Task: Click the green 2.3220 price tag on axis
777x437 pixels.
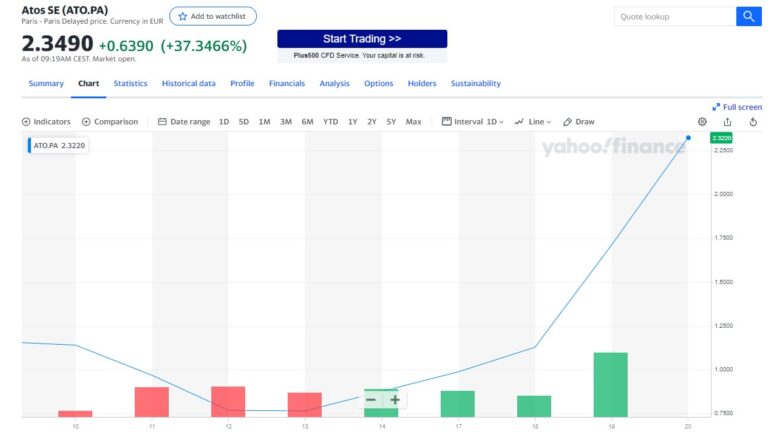Action: click(x=721, y=138)
